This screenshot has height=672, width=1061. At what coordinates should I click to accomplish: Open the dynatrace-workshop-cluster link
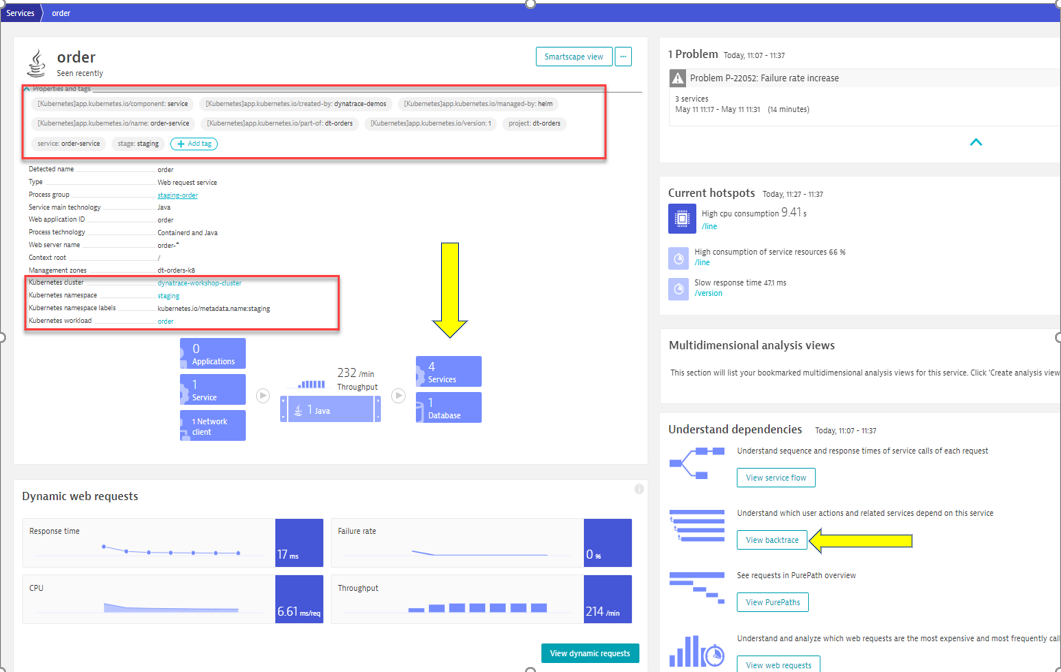(x=199, y=283)
